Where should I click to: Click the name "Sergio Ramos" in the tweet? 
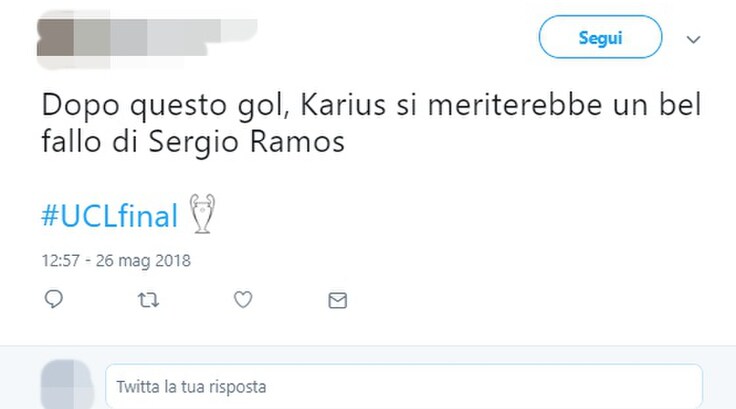246,141
